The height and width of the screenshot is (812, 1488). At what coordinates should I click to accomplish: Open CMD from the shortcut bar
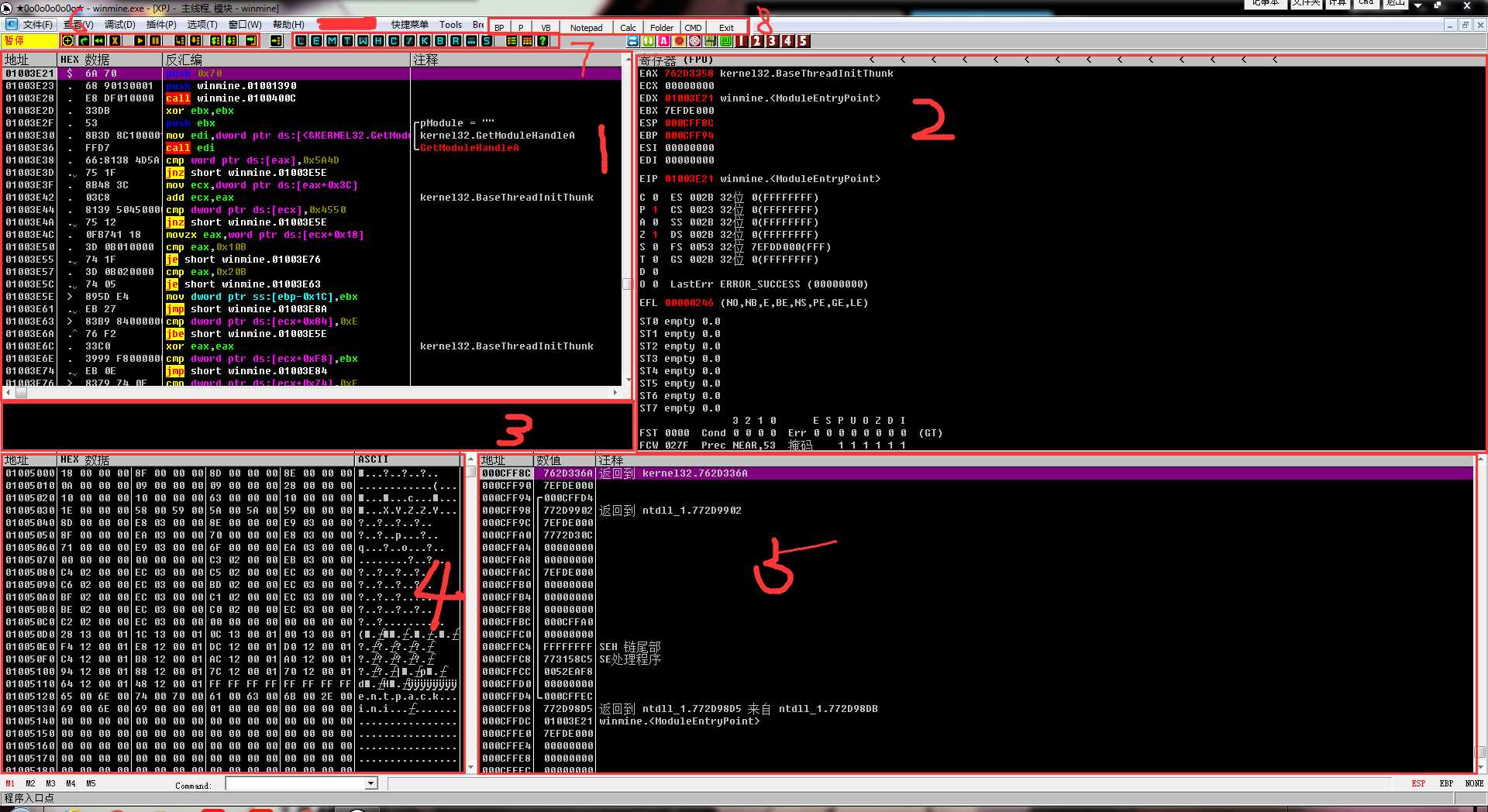[693, 27]
